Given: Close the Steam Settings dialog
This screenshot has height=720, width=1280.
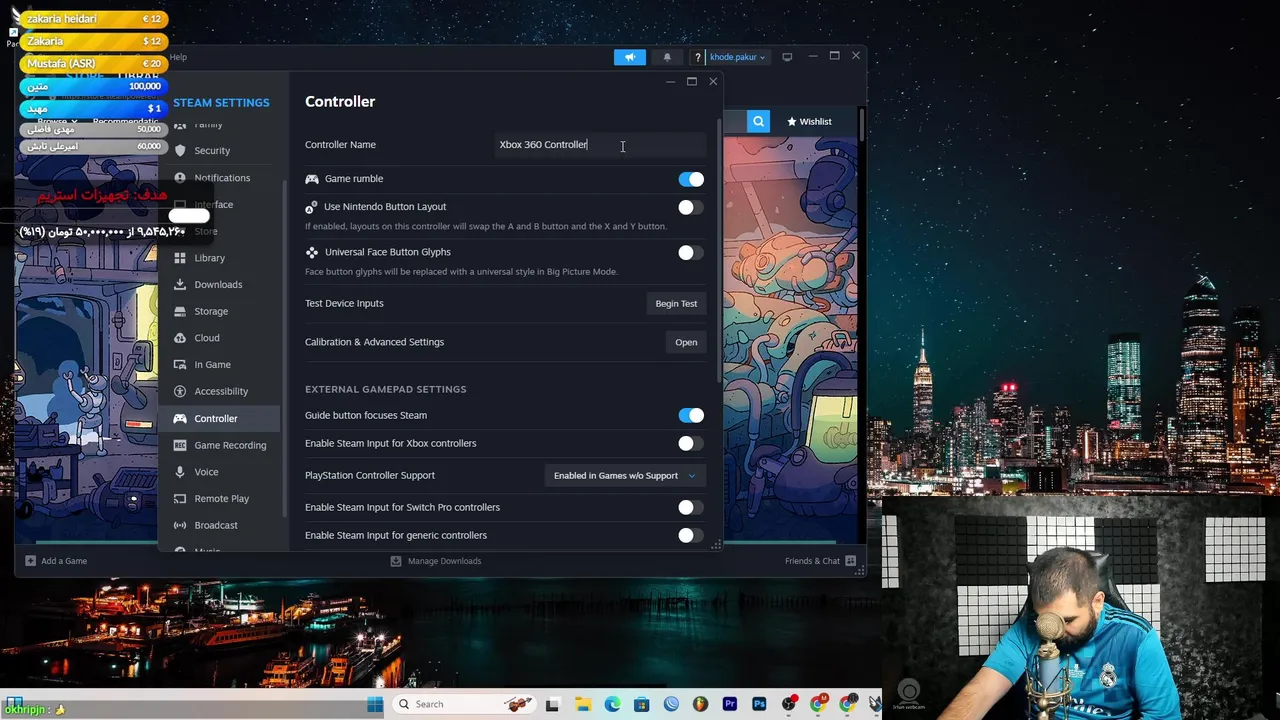Looking at the screenshot, I should (x=713, y=81).
